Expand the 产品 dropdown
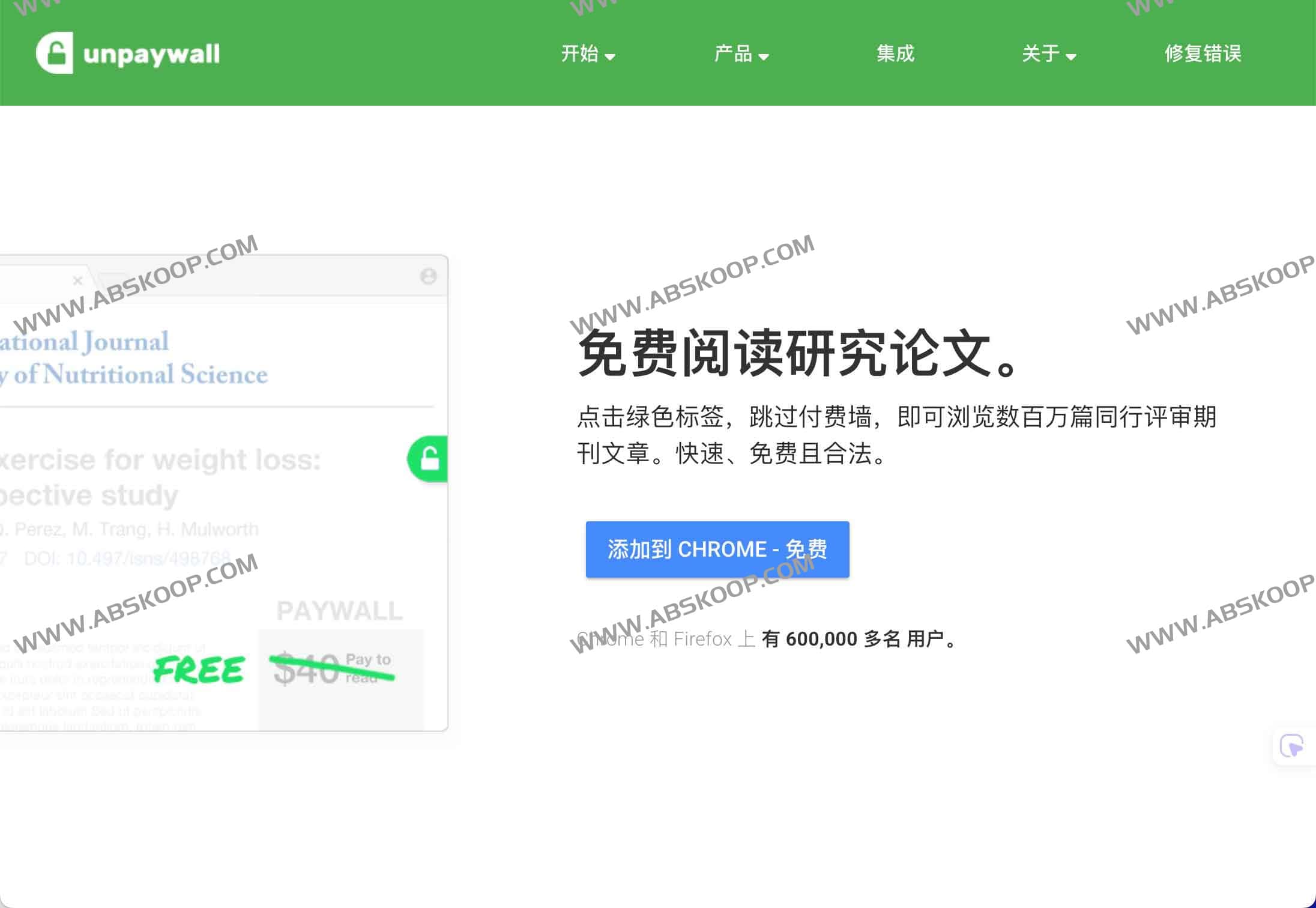The width and height of the screenshot is (1316, 908). 742,54
